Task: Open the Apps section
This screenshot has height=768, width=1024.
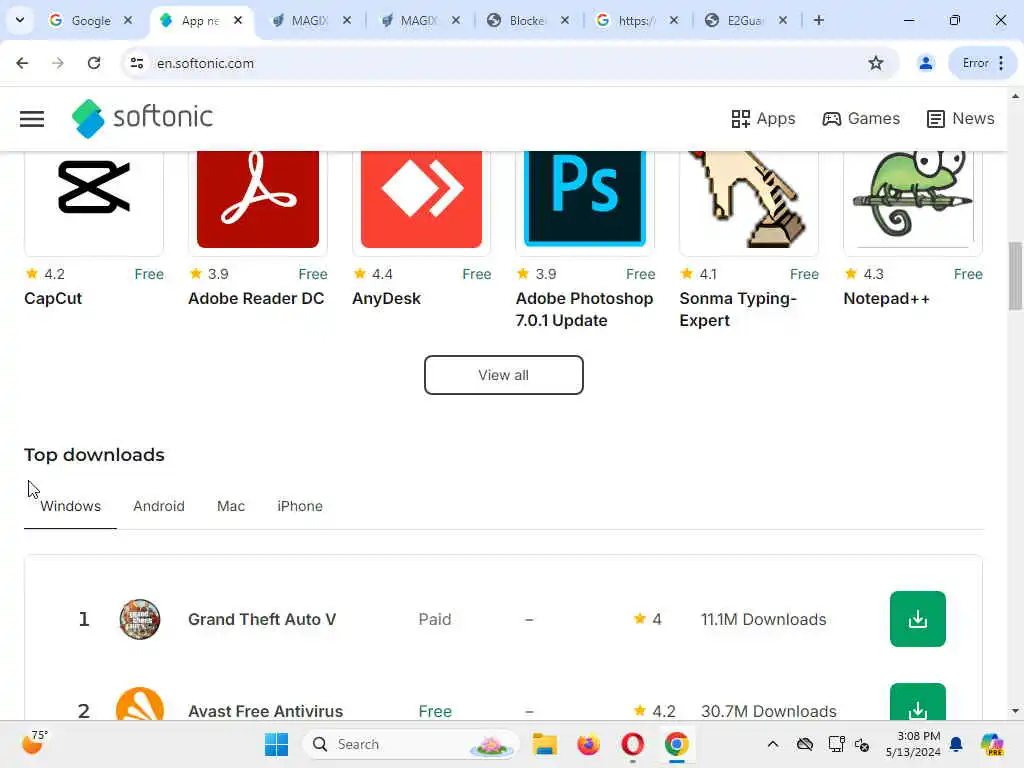Action: pos(763,118)
